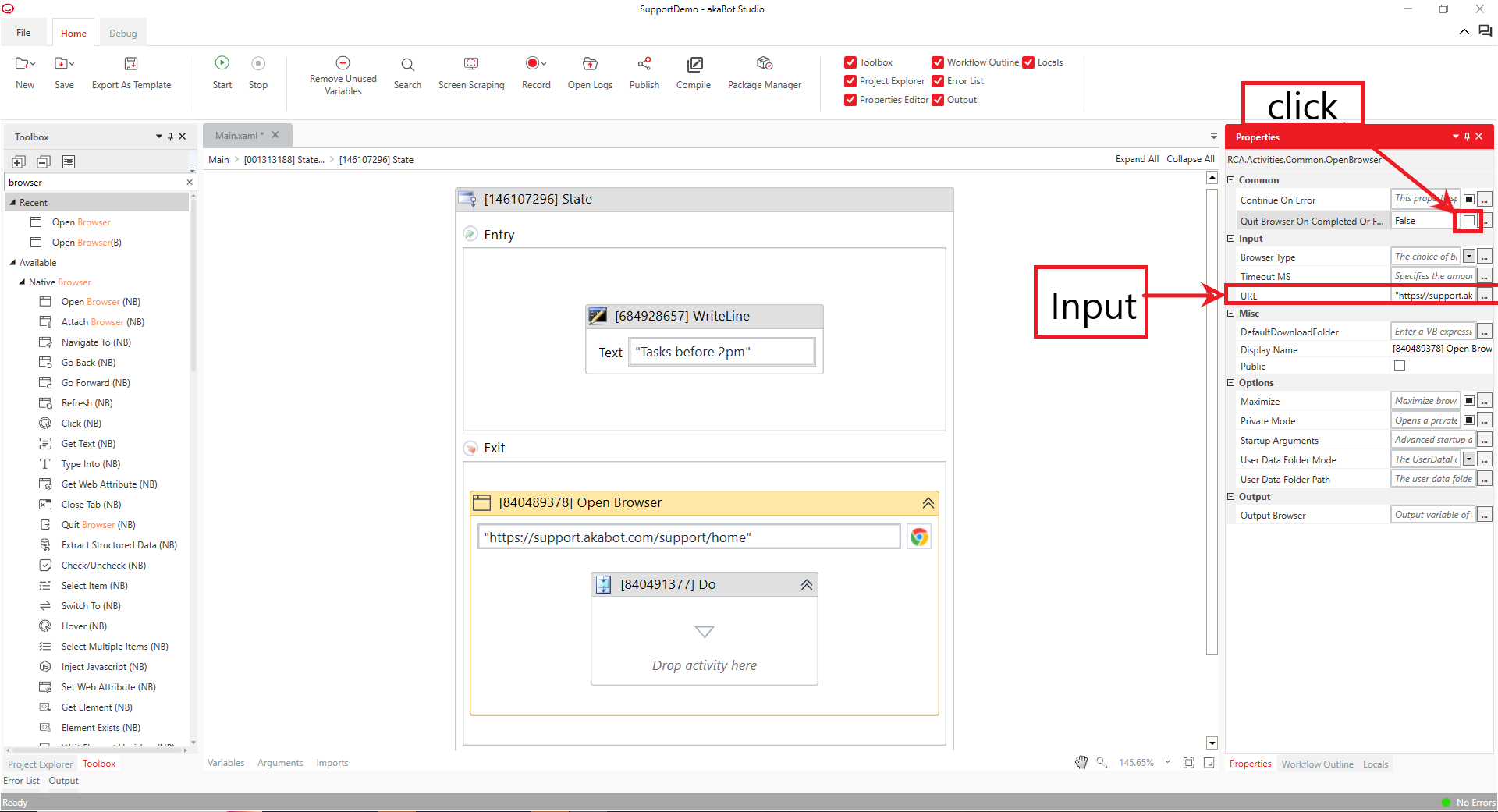Toggle the Properties Editor checkbox
1498x812 pixels.
click(x=850, y=100)
